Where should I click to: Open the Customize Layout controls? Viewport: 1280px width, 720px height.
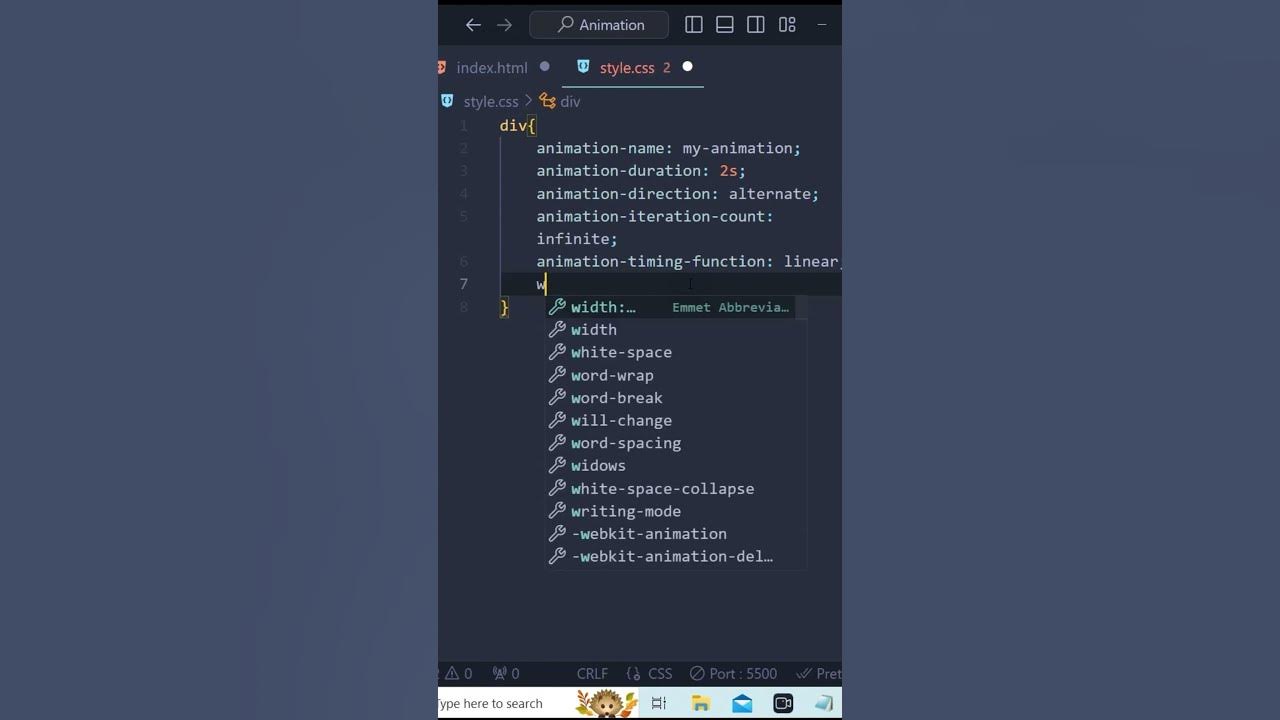787,24
